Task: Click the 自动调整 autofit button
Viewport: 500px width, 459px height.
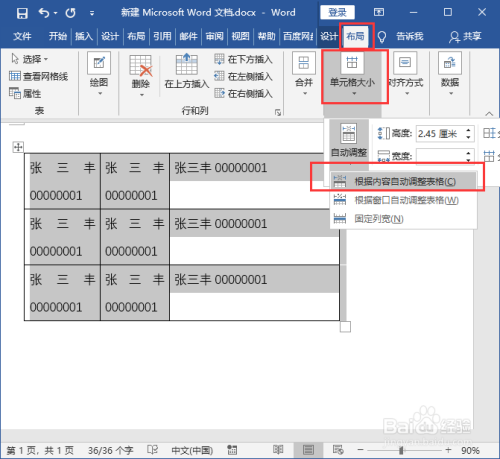Action: [x=349, y=142]
